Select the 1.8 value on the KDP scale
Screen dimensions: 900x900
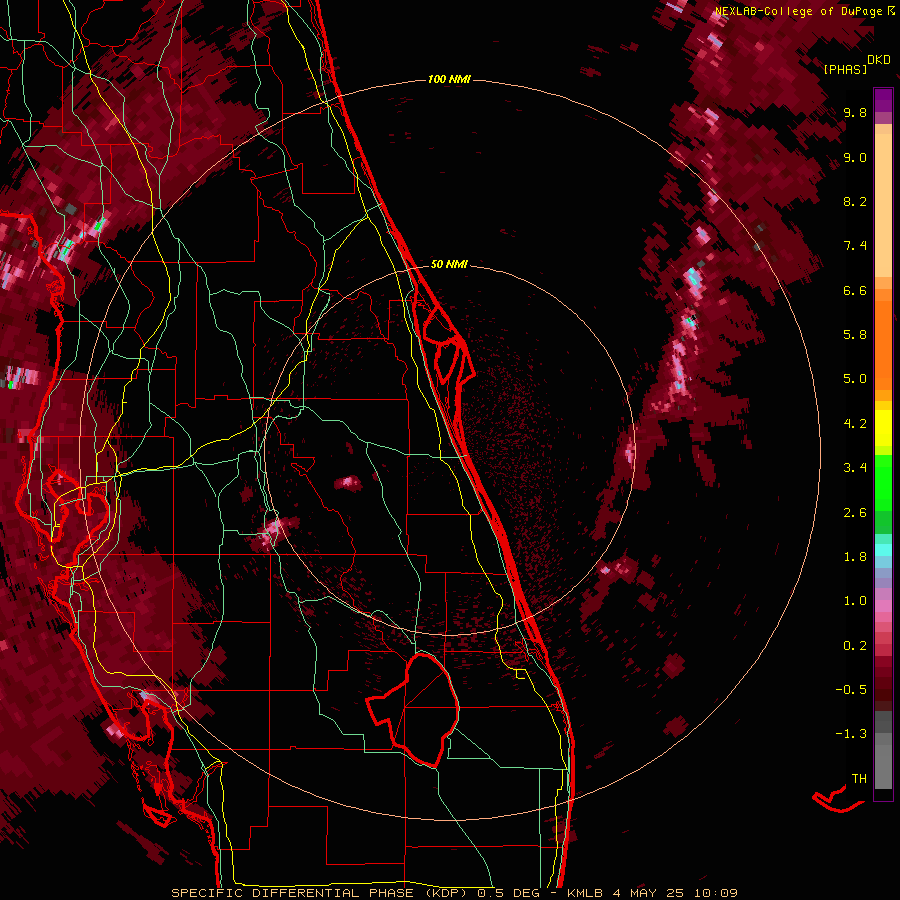(x=855, y=557)
